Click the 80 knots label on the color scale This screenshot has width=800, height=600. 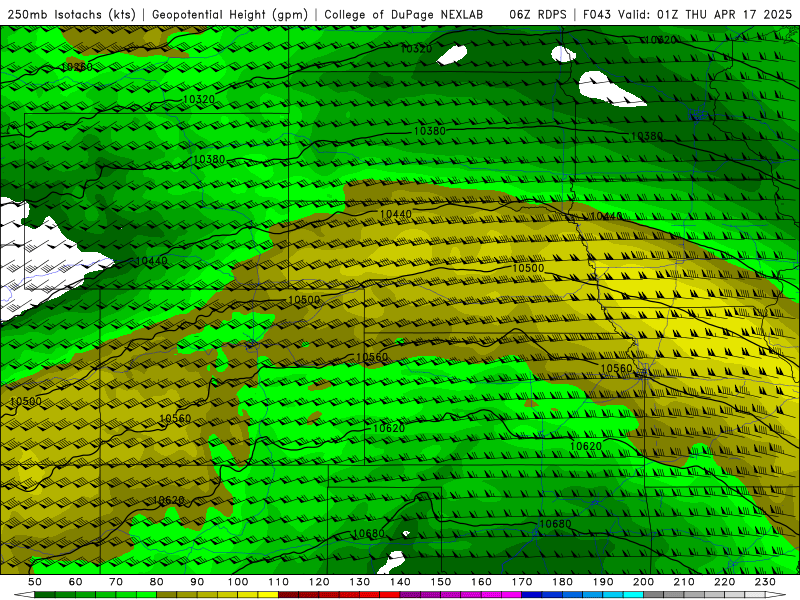click(157, 582)
